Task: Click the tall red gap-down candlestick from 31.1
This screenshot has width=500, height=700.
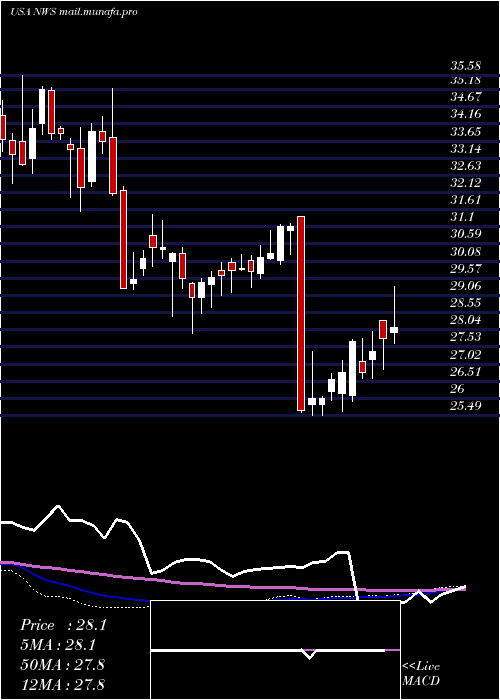Action: pyautogui.click(x=301, y=313)
